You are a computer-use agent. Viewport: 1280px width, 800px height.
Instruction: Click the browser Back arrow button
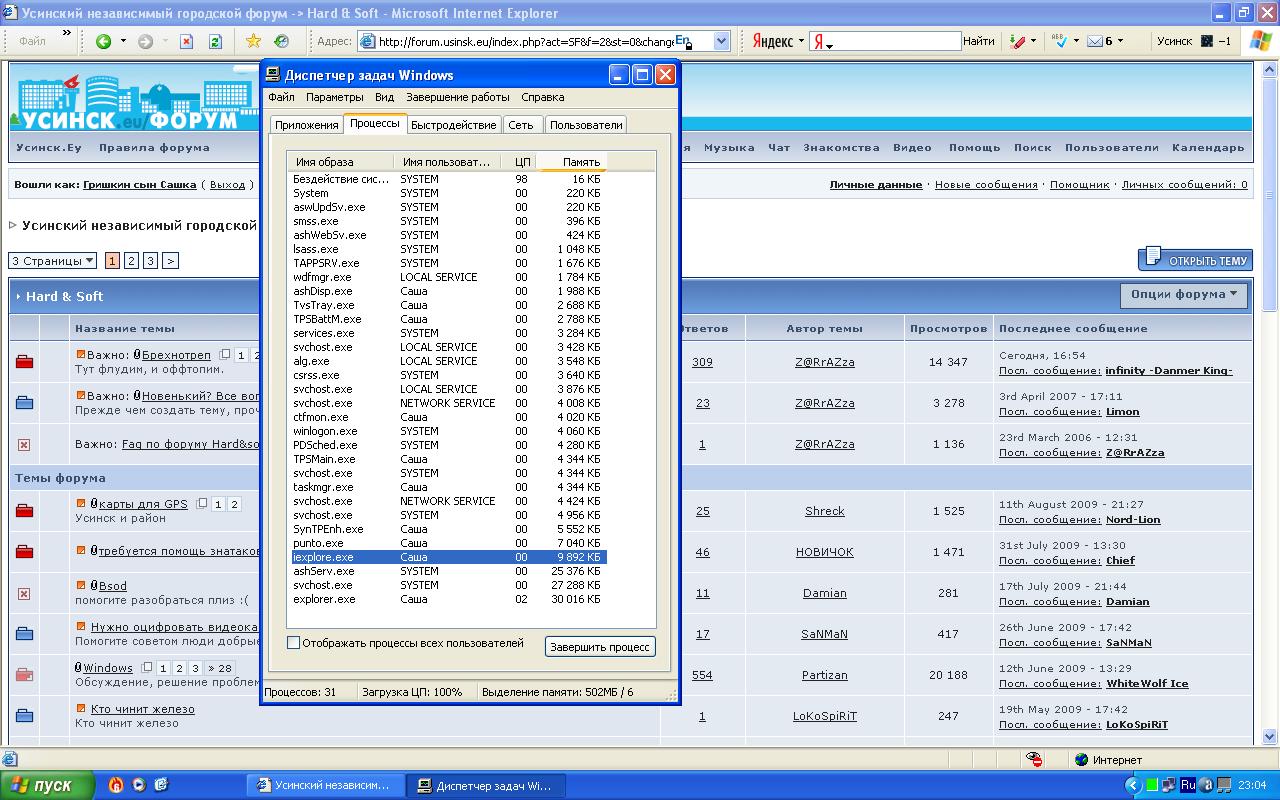[104, 41]
